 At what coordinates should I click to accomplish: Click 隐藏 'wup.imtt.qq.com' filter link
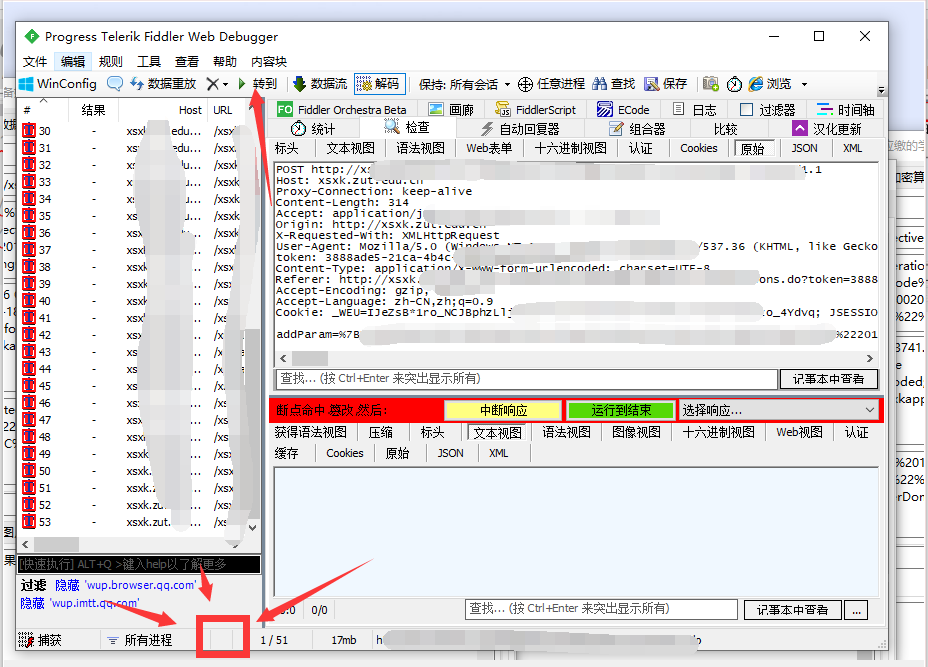pos(80,602)
